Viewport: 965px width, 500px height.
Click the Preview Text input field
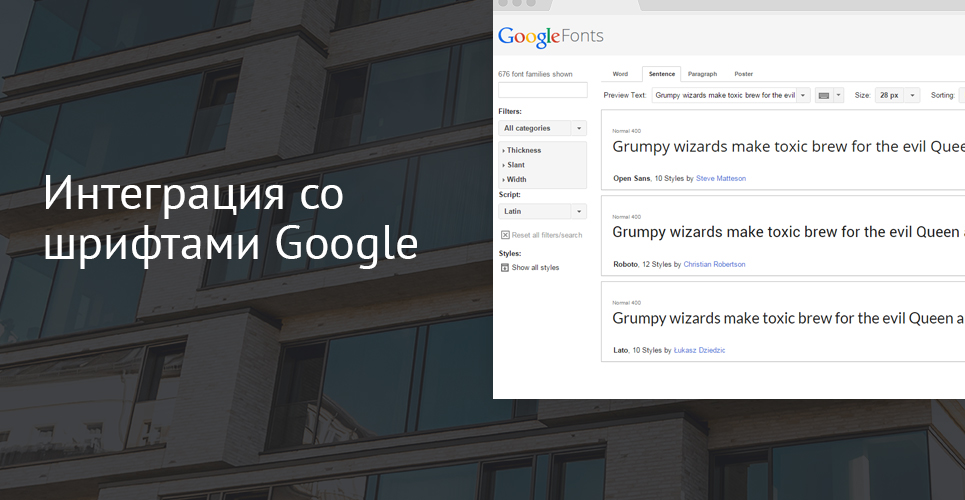tap(724, 95)
